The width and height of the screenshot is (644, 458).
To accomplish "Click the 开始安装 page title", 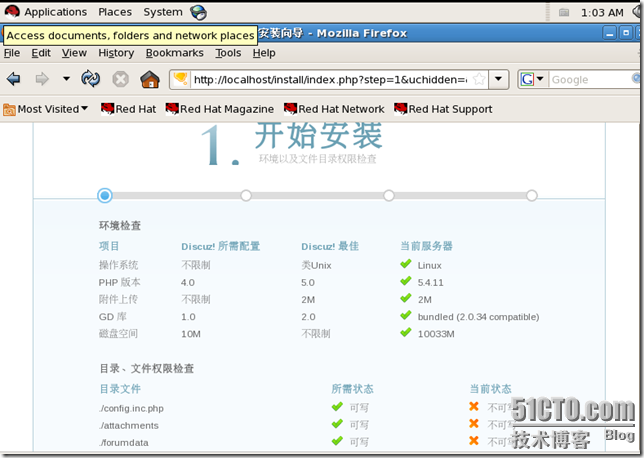I will click(x=319, y=136).
